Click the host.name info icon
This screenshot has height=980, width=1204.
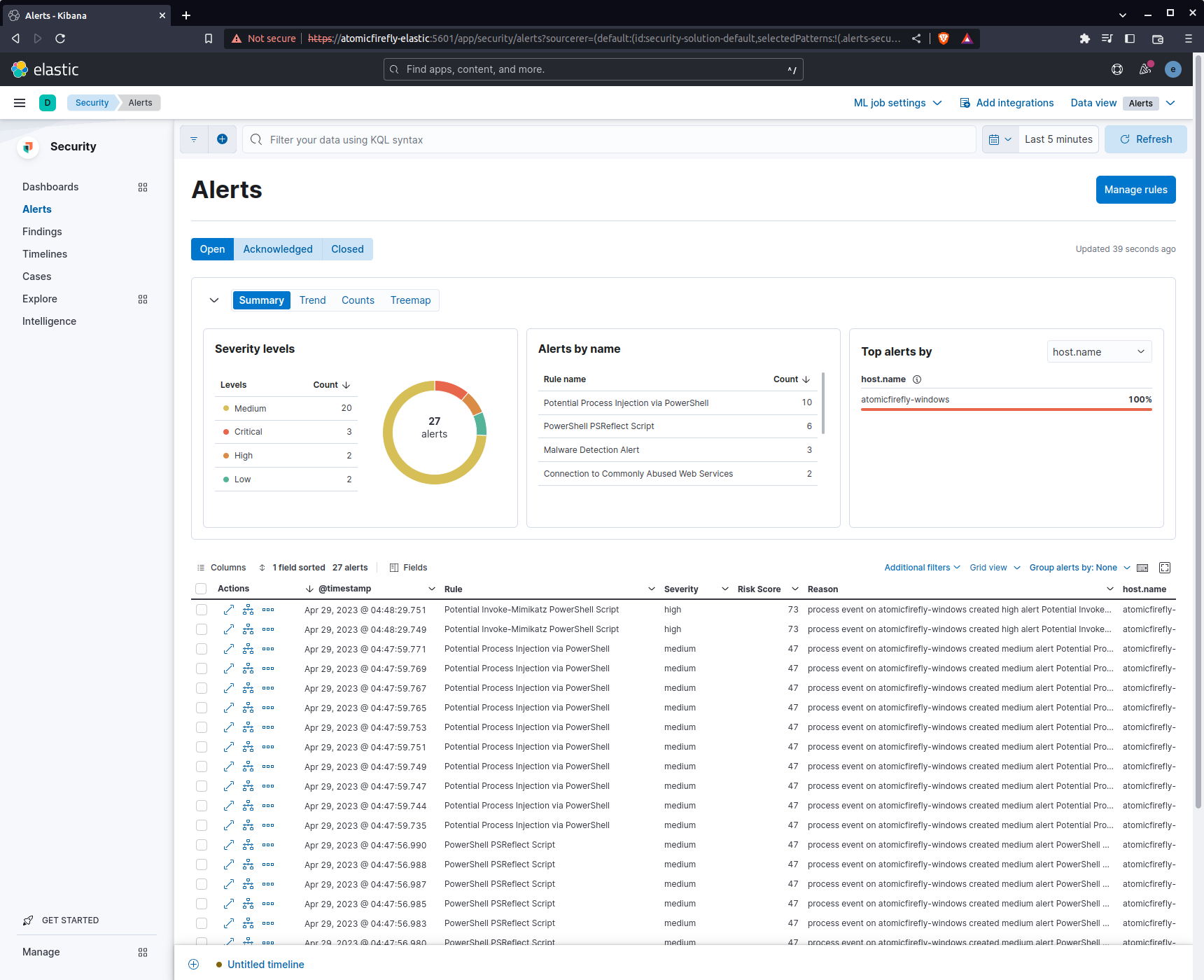pyautogui.click(x=917, y=379)
